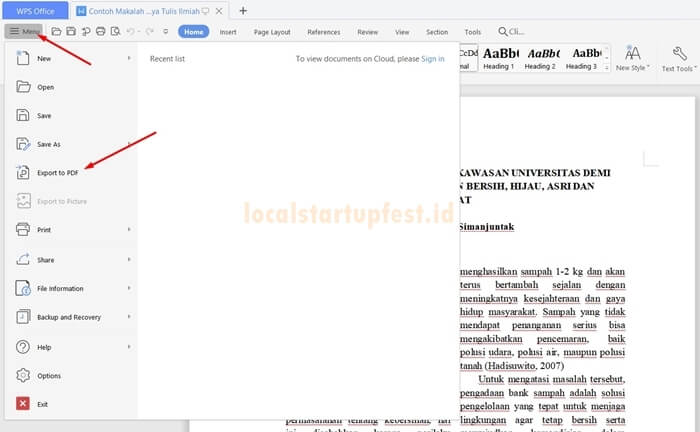
Task: Switch to the References ribbon tab
Action: coord(324,32)
